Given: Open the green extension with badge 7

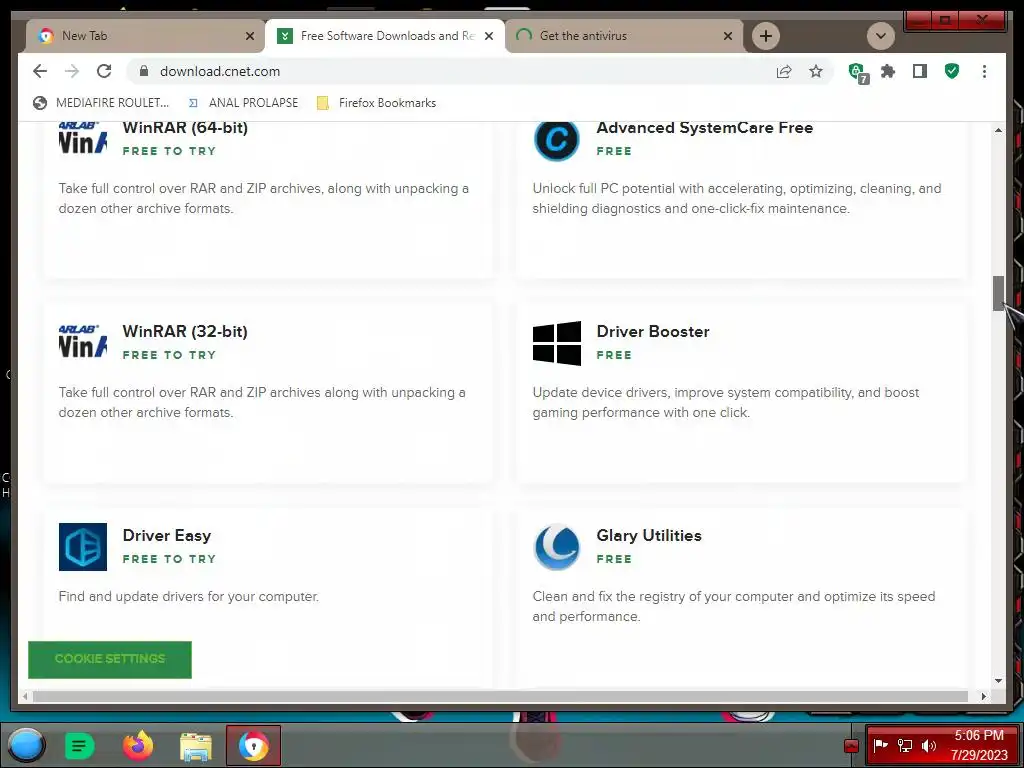Looking at the screenshot, I should pos(857,72).
